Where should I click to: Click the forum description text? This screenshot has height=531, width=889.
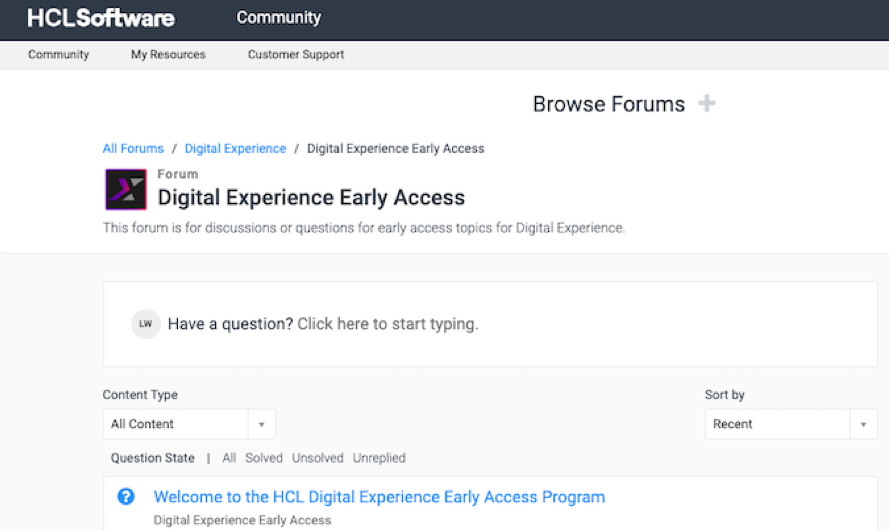pos(364,228)
